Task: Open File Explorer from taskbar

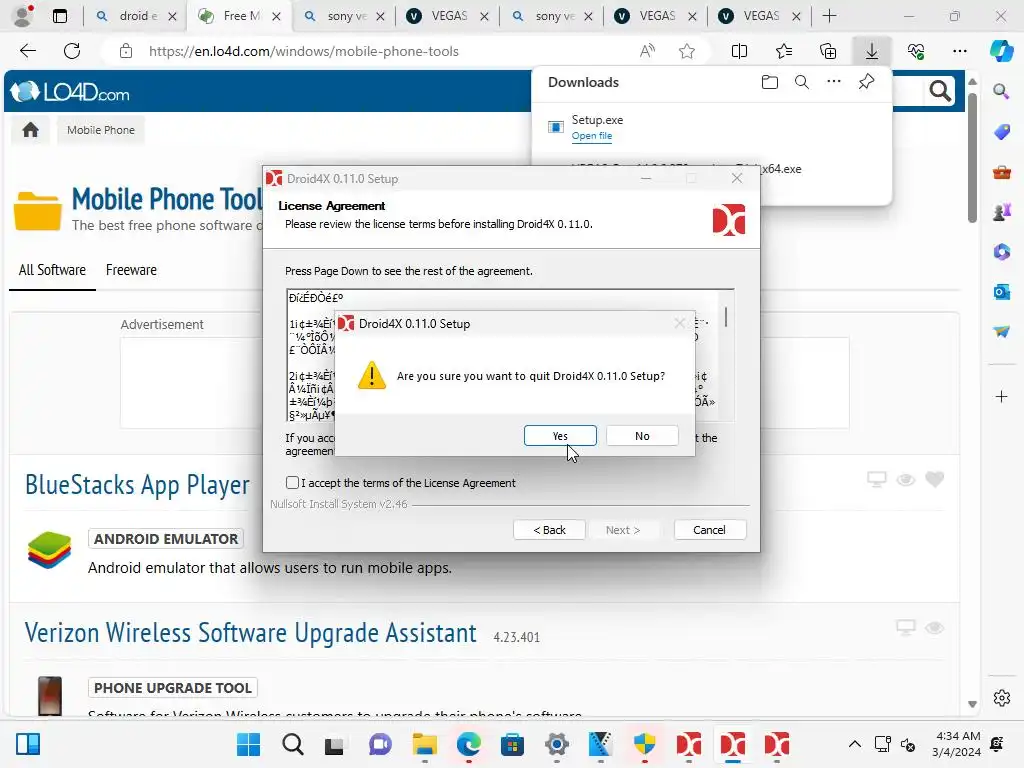Action: (424, 744)
